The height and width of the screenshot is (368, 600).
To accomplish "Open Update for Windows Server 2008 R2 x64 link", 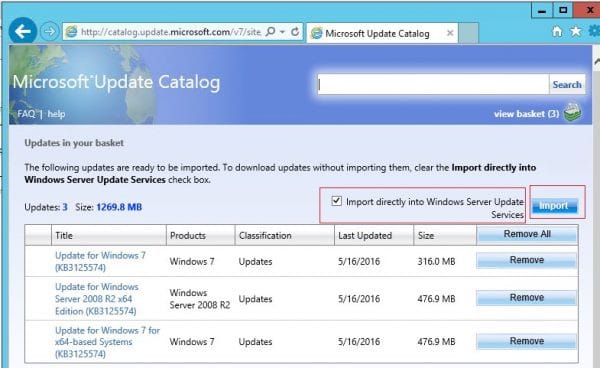I will coord(97,299).
